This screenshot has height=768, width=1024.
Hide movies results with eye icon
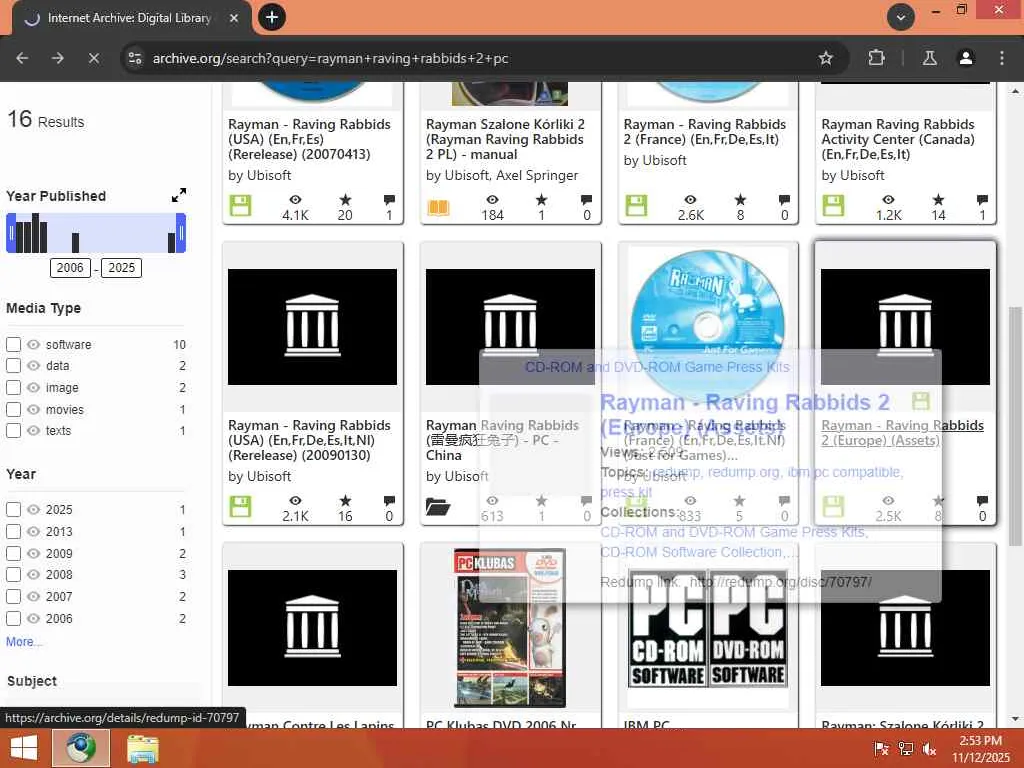coord(33,409)
